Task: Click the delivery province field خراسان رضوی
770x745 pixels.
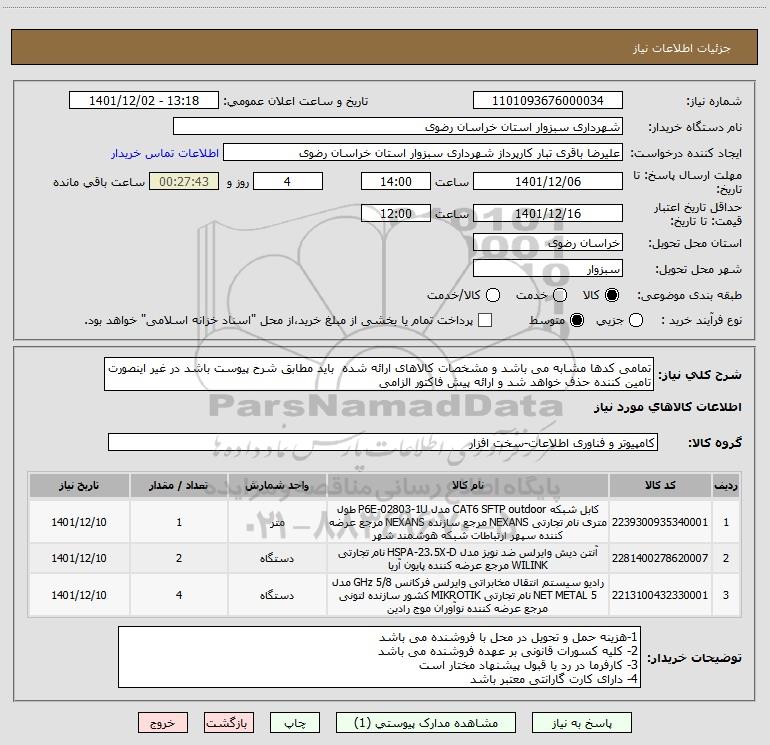Action: 548,243
